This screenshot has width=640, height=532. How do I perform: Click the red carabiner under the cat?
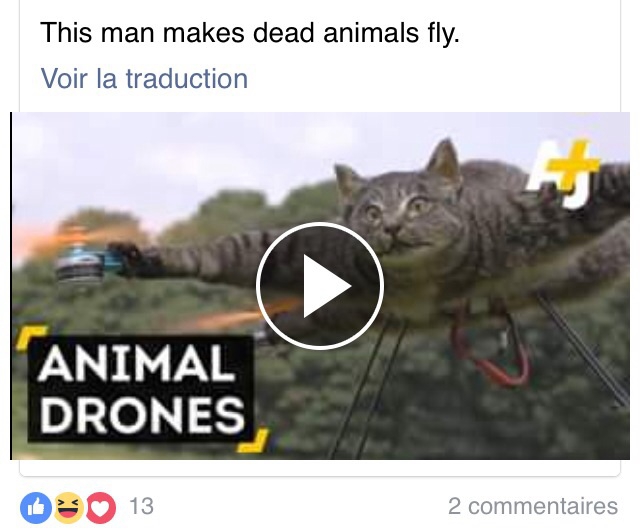coord(492,347)
